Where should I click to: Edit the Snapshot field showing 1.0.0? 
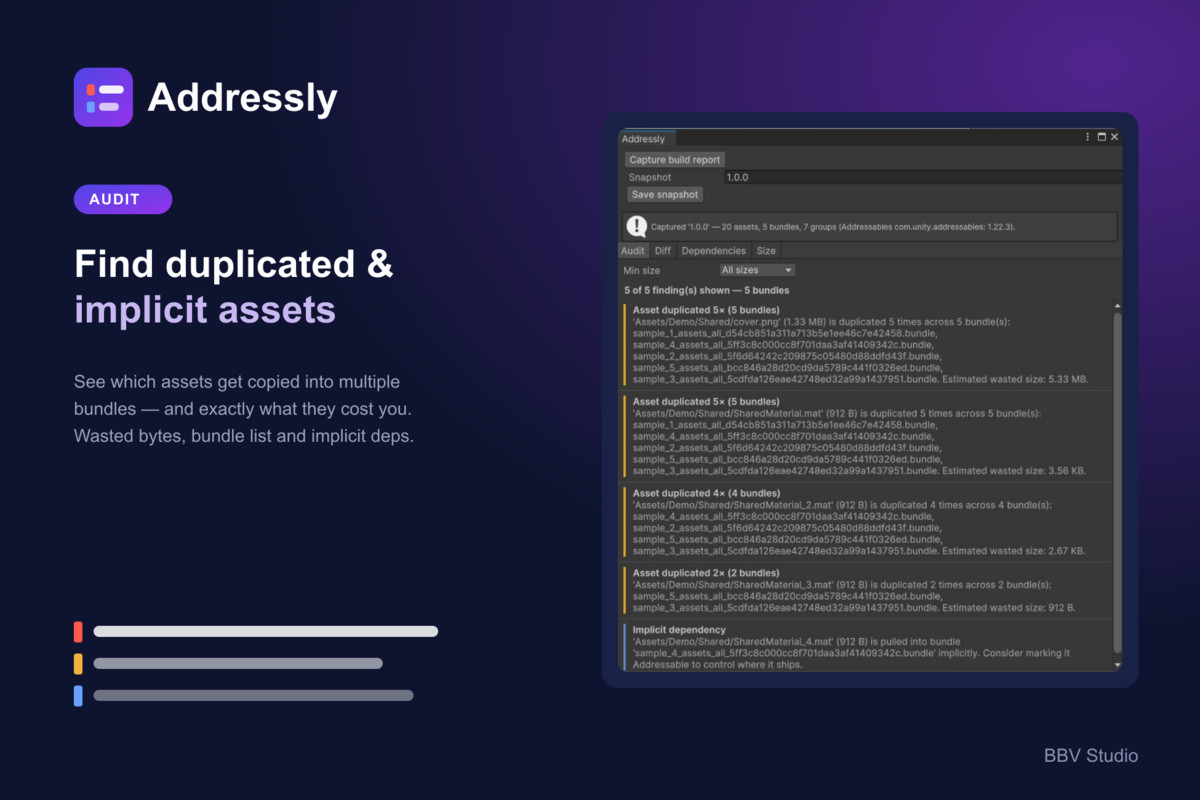point(922,177)
